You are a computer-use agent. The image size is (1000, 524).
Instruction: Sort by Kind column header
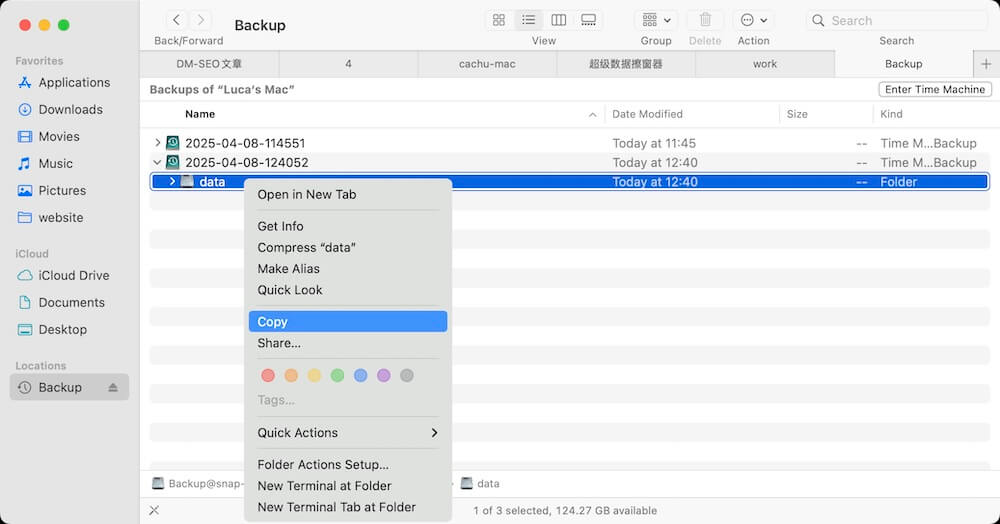click(x=891, y=114)
